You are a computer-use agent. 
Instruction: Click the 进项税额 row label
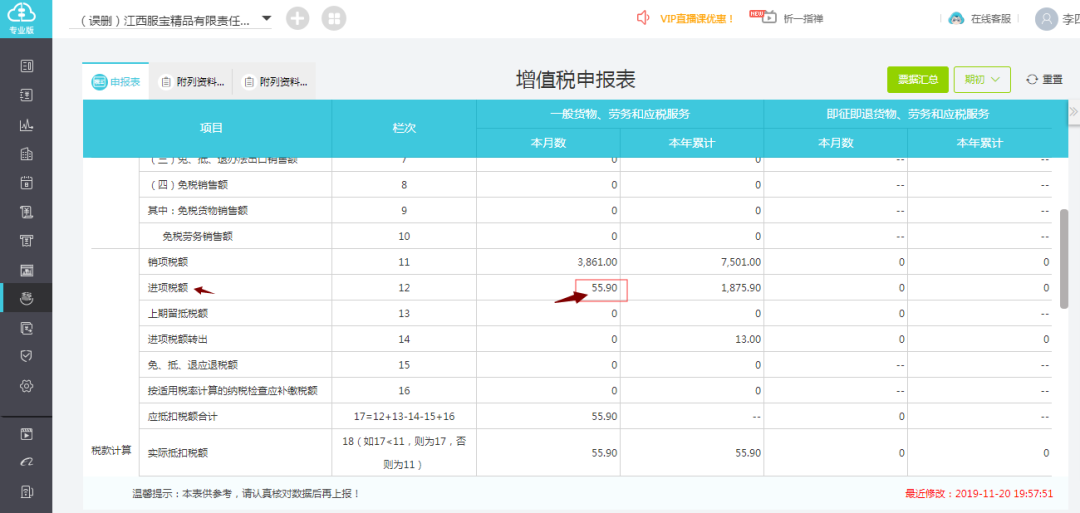coord(167,288)
